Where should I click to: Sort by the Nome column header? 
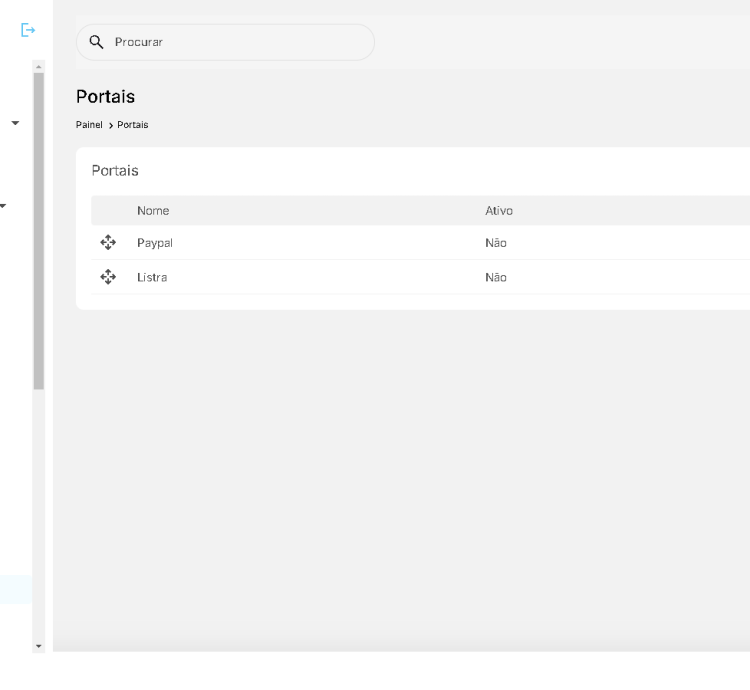(x=153, y=211)
